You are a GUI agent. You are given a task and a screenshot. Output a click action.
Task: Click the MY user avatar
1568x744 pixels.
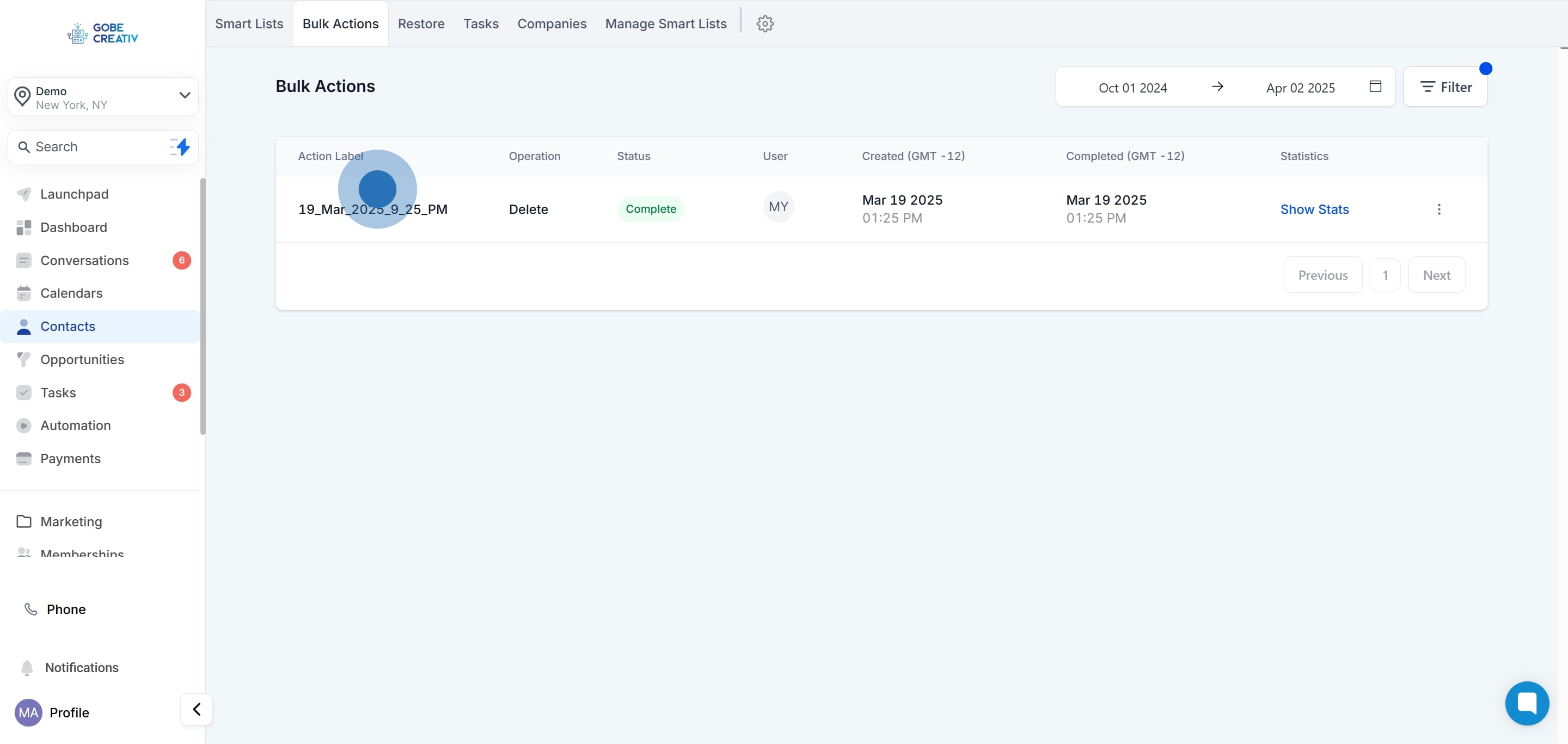pos(778,207)
